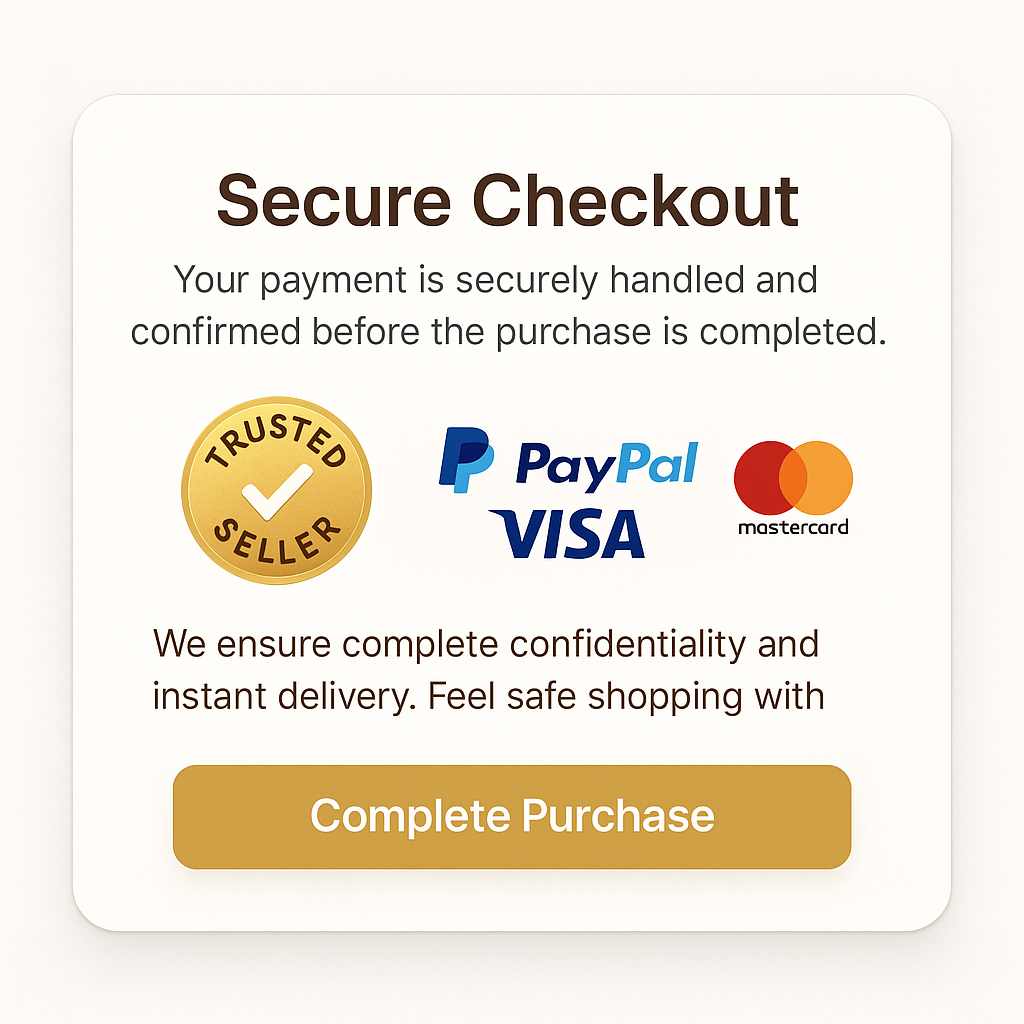Screen dimensions: 1024x1024
Task: Click the gold Trusted Seller badge
Action: (276, 490)
